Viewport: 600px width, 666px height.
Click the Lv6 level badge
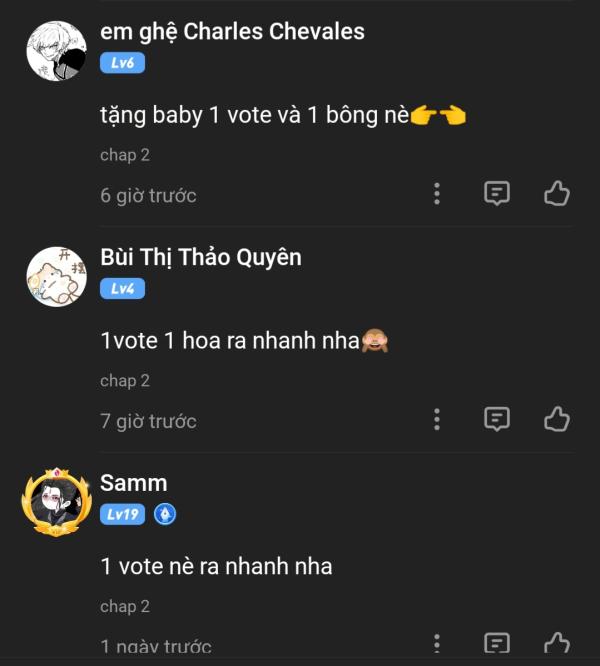click(x=122, y=63)
